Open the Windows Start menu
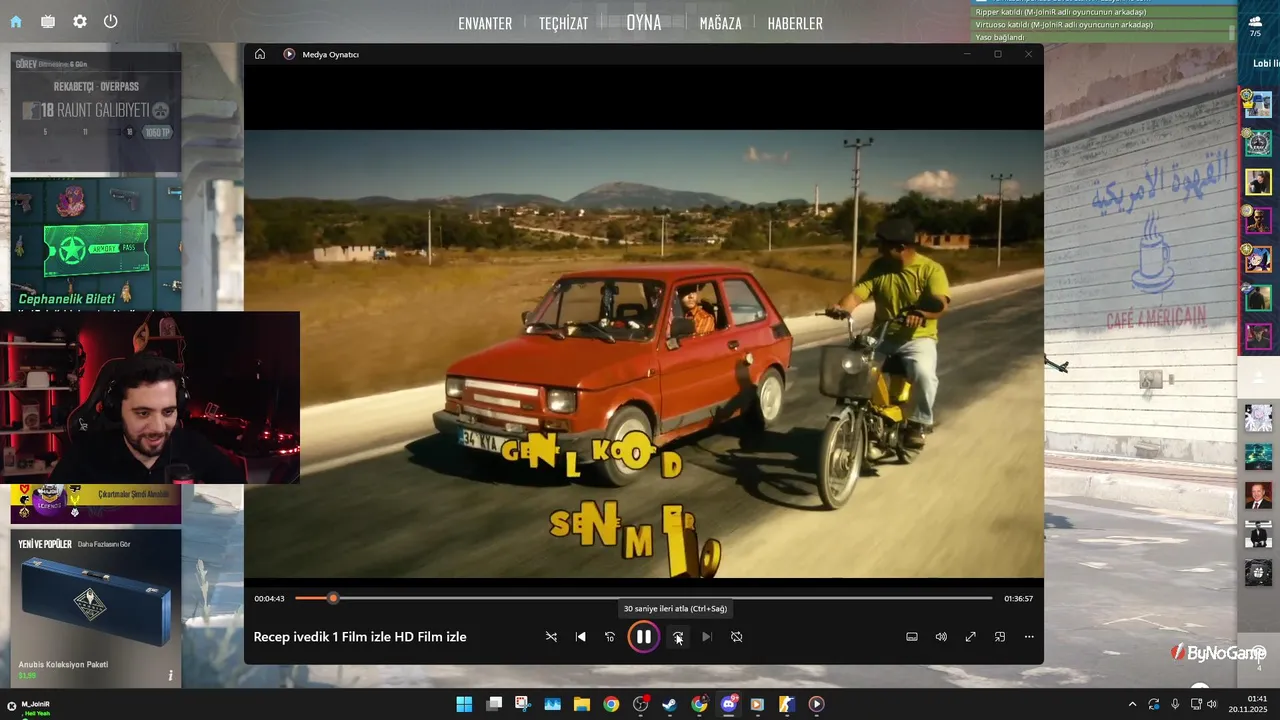 tap(464, 704)
